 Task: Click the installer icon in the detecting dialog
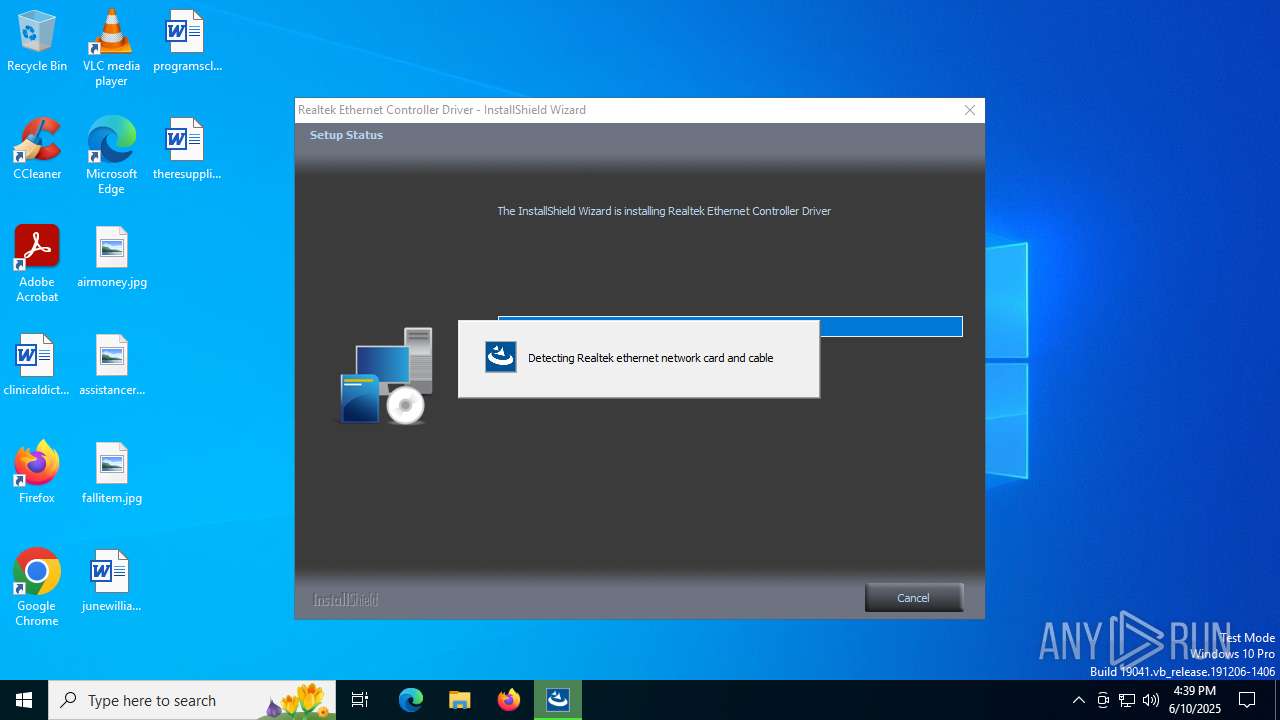(x=501, y=357)
